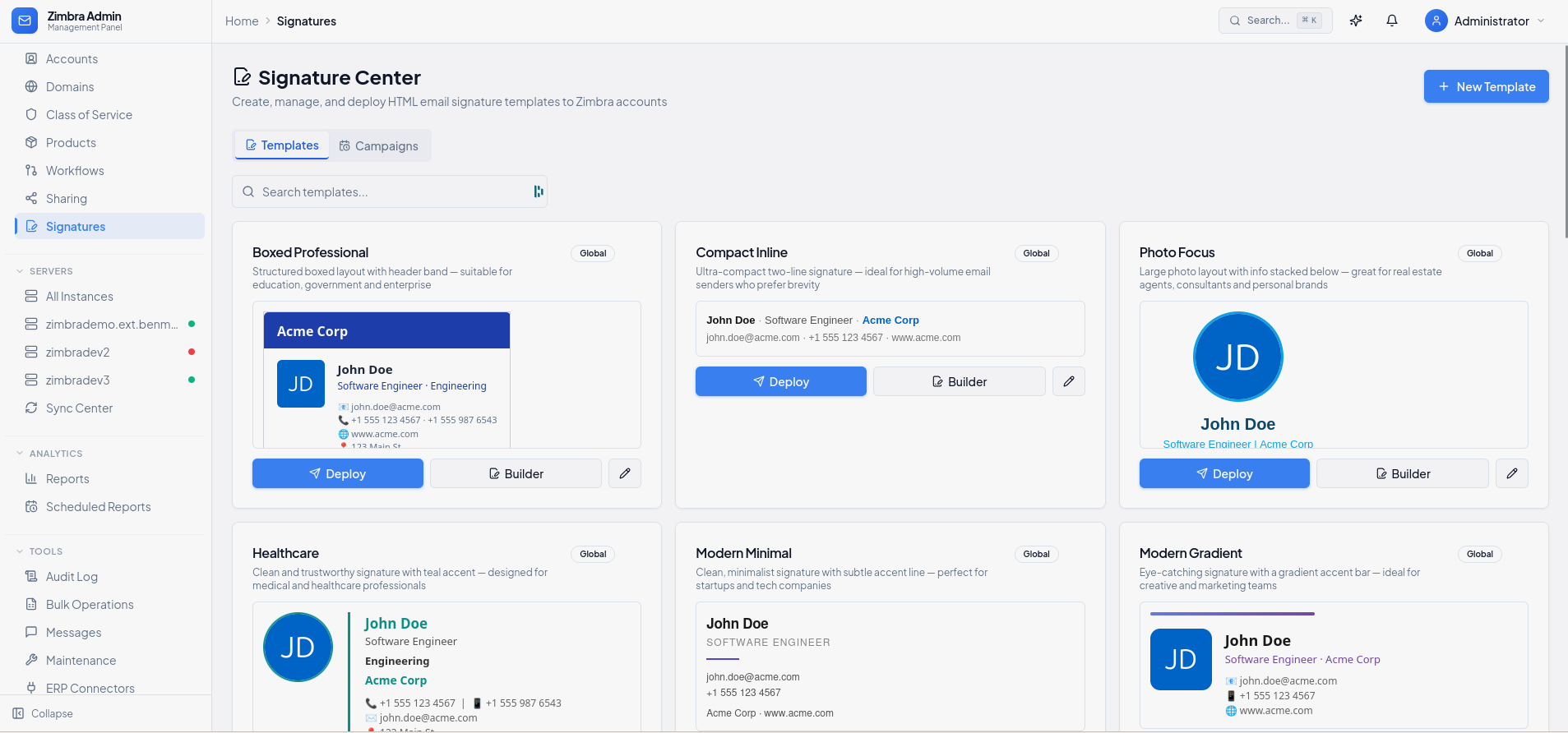This screenshot has width=1568, height=733.
Task: Collapse the SERVERS section
Action: pyautogui.click(x=21, y=271)
